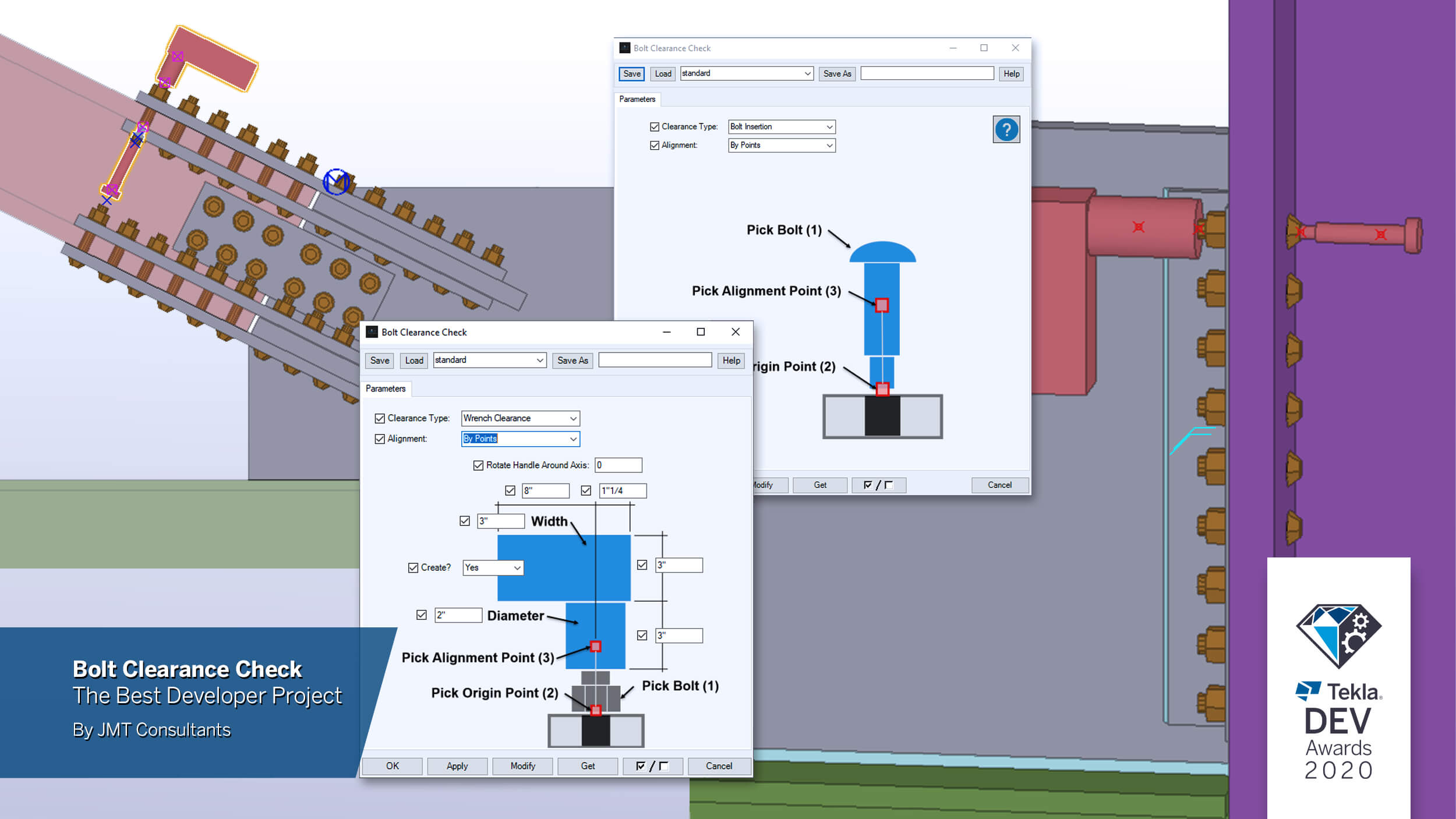
Task: Open the Help question mark icon
Action: pyautogui.click(x=1006, y=129)
